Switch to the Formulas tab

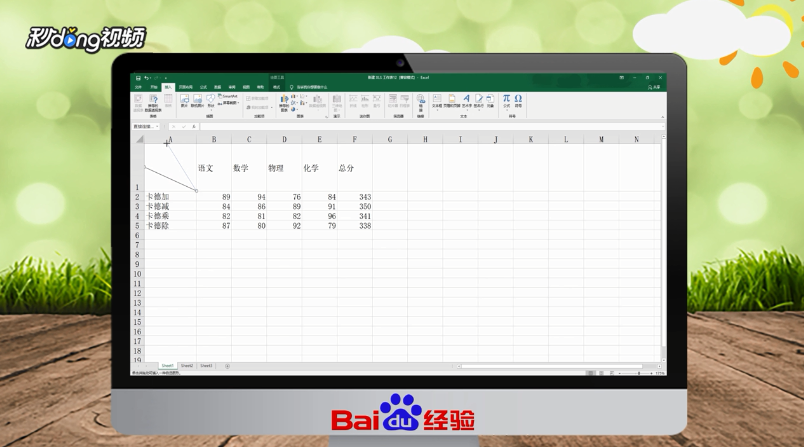tap(203, 87)
